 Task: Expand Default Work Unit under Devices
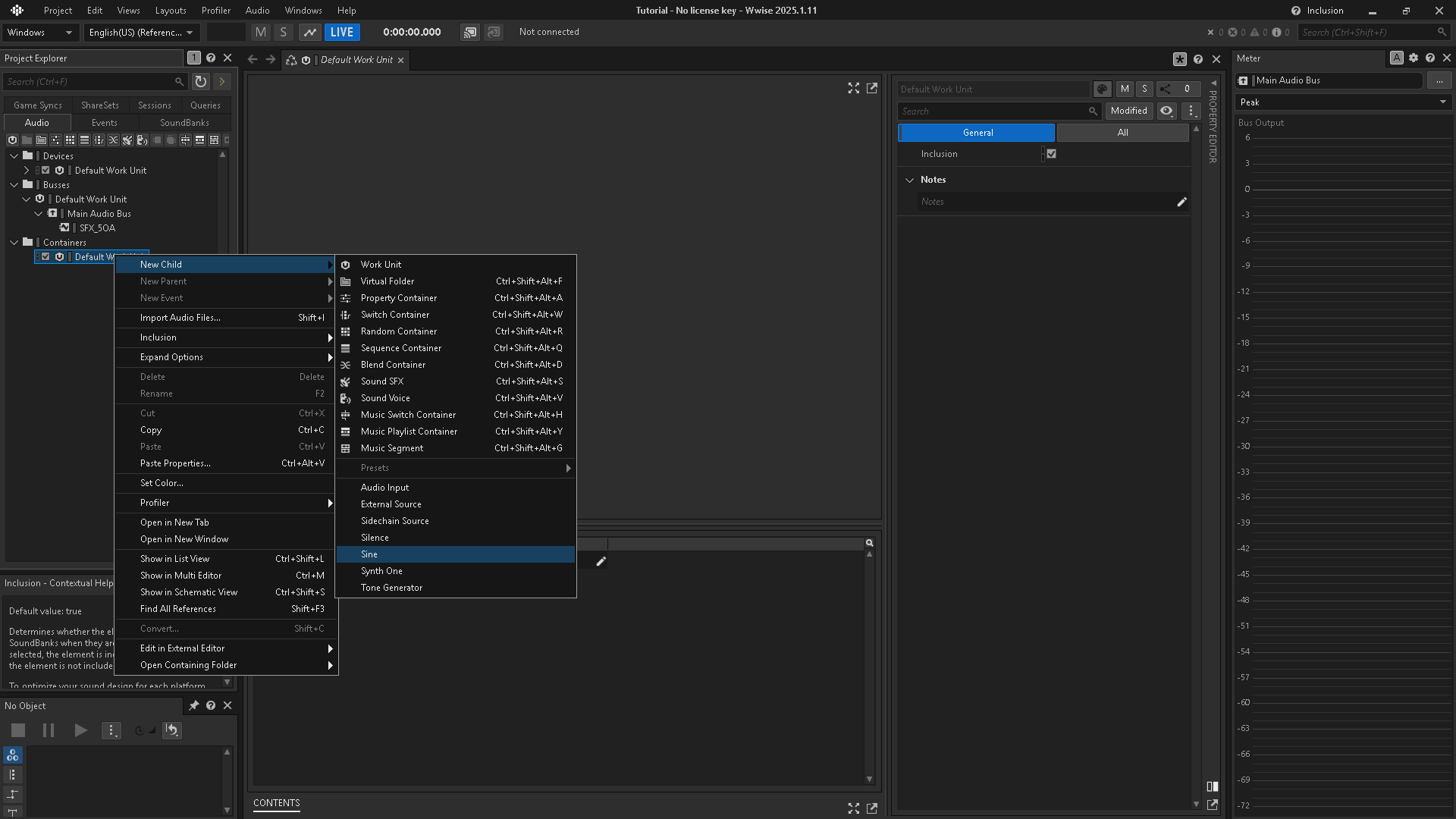click(x=27, y=171)
